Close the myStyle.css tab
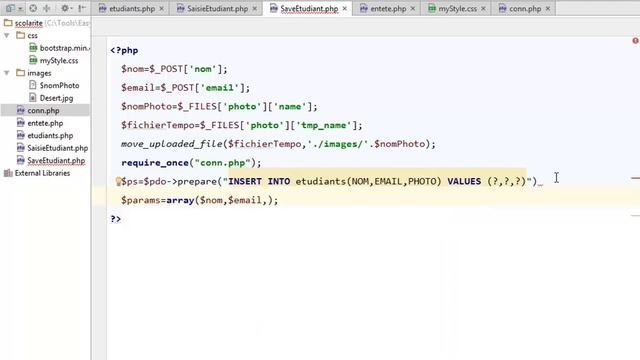 [484, 9]
